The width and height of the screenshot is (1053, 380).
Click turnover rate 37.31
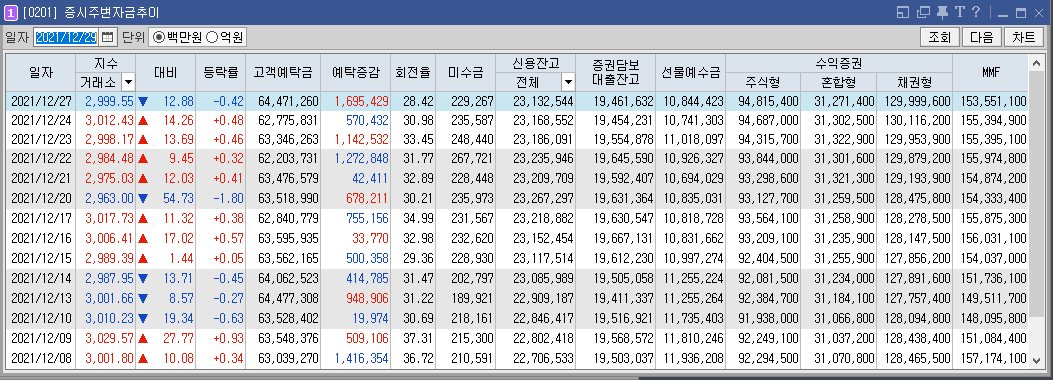(x=418, y=338)
